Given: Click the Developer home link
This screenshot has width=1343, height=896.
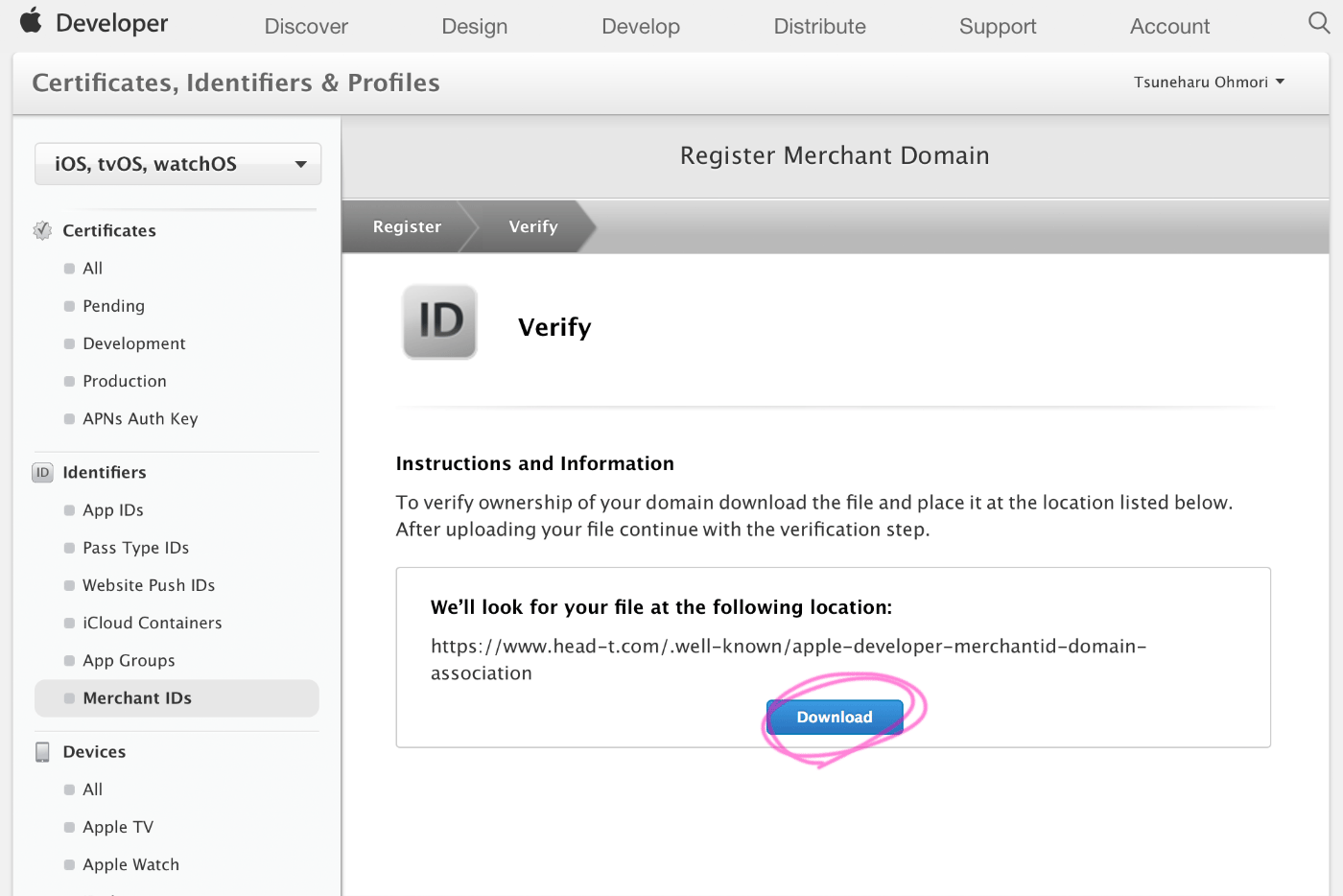Looking at the screenshot, I should click(112, 23).
